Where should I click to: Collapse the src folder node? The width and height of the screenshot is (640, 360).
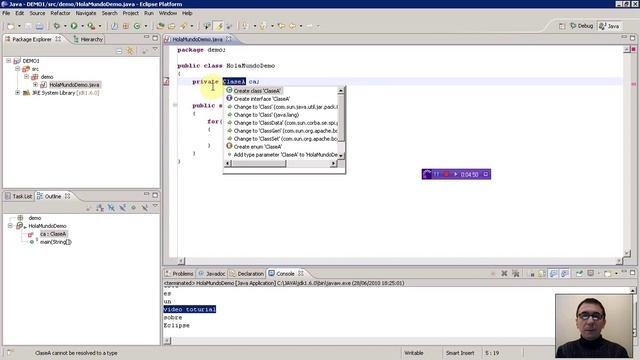click(x=18, y=69)
